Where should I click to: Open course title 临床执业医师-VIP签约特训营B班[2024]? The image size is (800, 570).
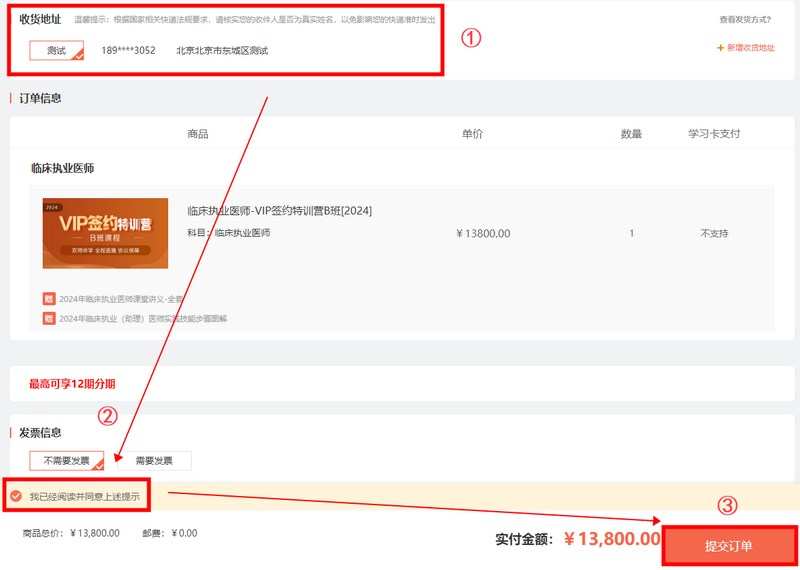[279, 211]
